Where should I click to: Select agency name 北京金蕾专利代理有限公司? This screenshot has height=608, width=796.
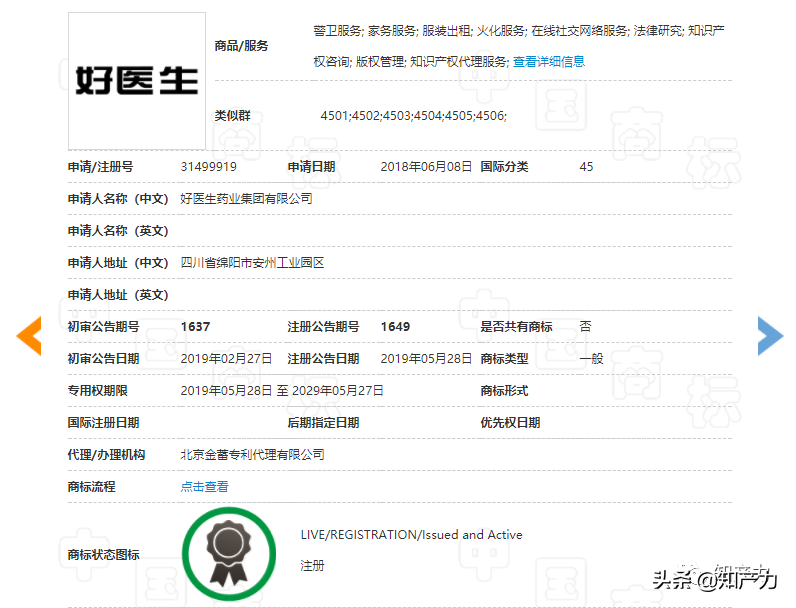click(x=252, y=454)
